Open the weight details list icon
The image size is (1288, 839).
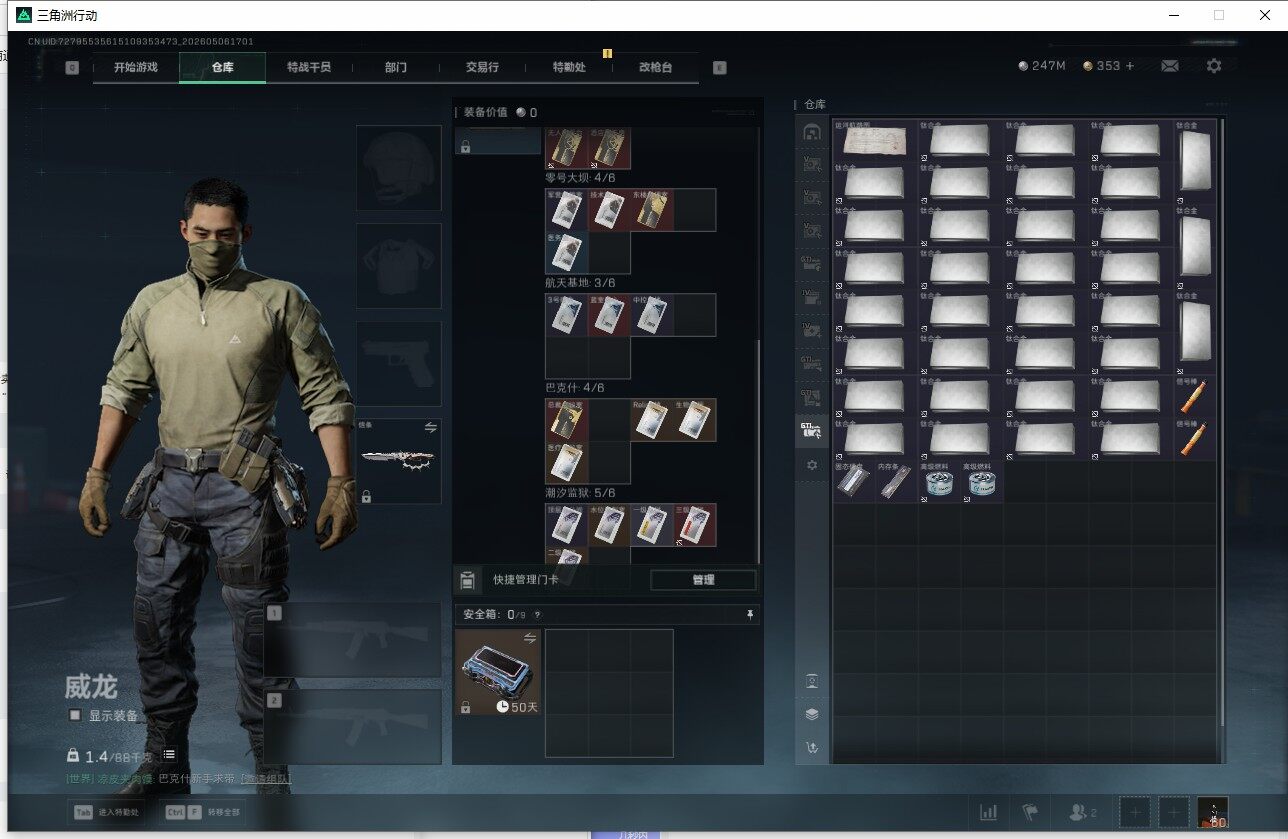coord(170,754)
